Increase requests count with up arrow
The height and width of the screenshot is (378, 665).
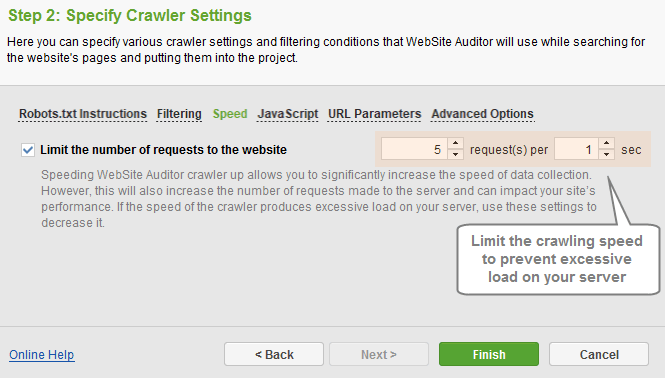point(455,143)
